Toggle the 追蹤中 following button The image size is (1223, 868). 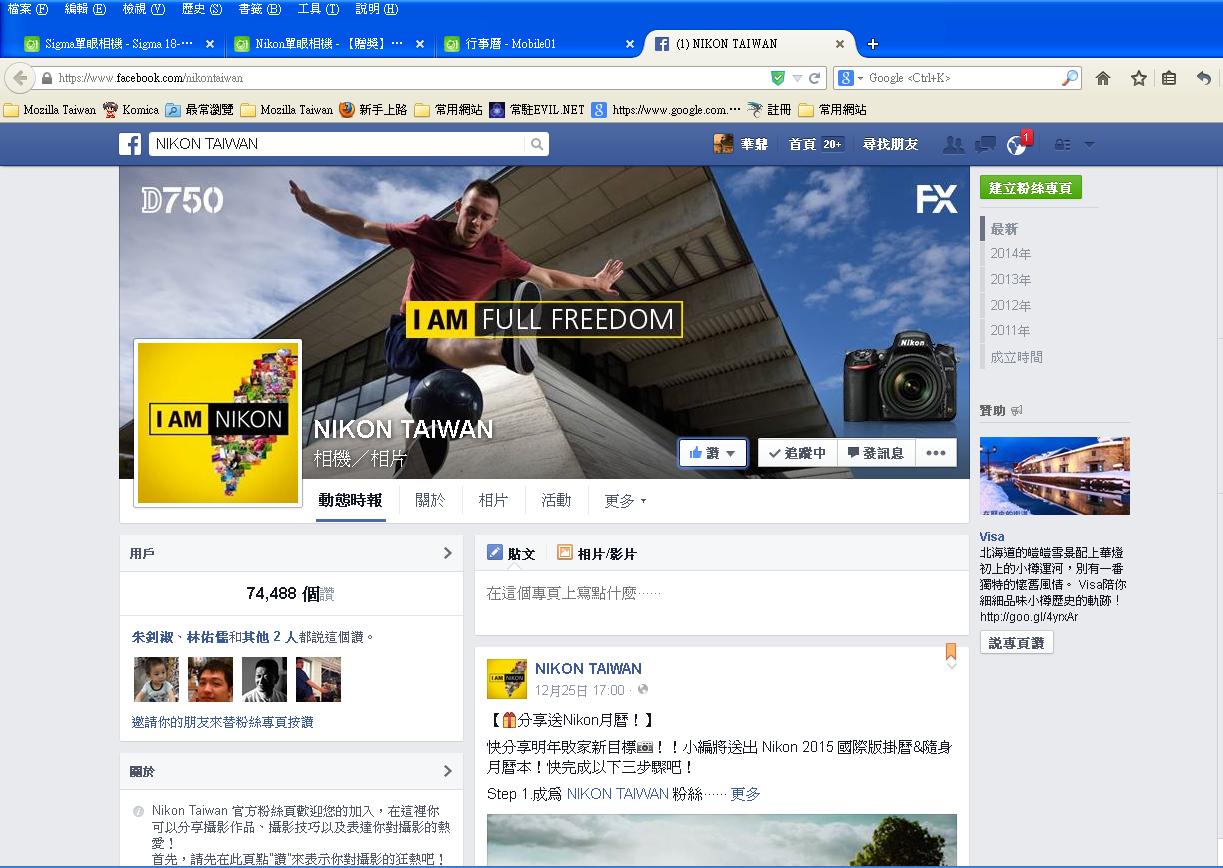797,453
